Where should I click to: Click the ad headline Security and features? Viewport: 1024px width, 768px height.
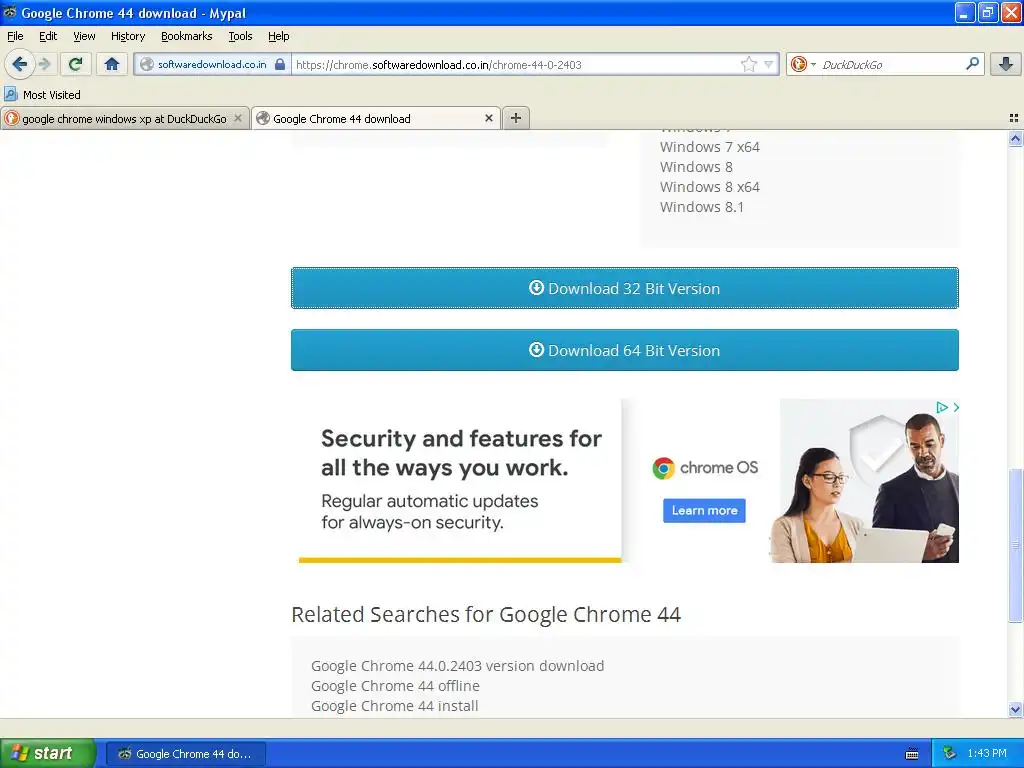point(461,453)
